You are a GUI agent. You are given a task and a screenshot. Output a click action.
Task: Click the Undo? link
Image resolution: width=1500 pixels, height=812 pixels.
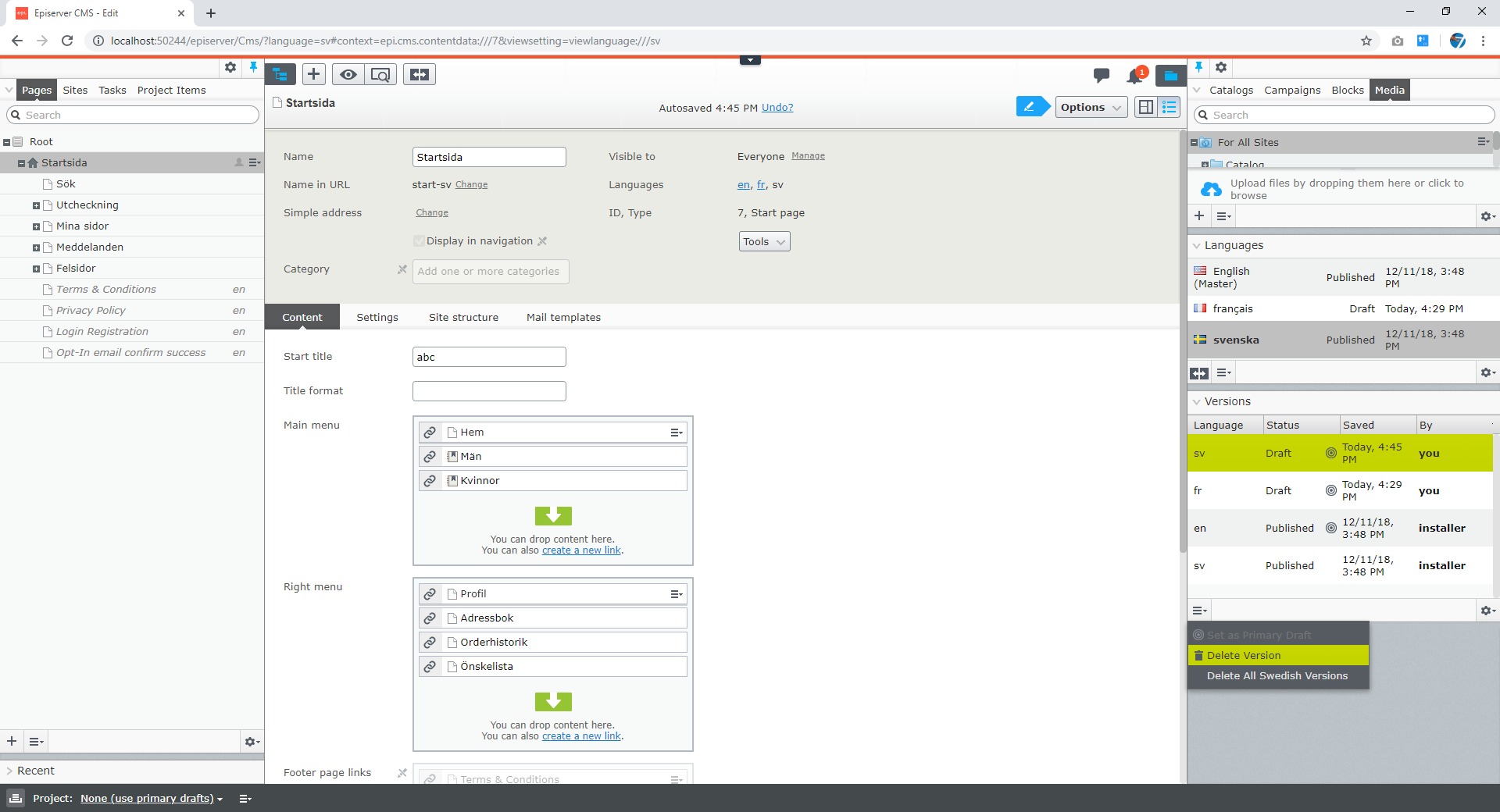pos(777,108)
